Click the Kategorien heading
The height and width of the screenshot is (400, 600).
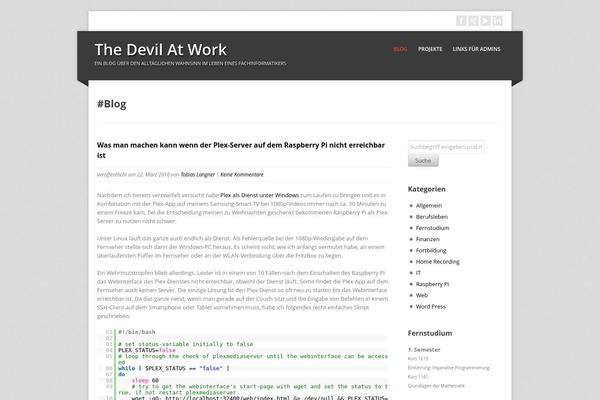pyautogui.click(x=427, y=189)
